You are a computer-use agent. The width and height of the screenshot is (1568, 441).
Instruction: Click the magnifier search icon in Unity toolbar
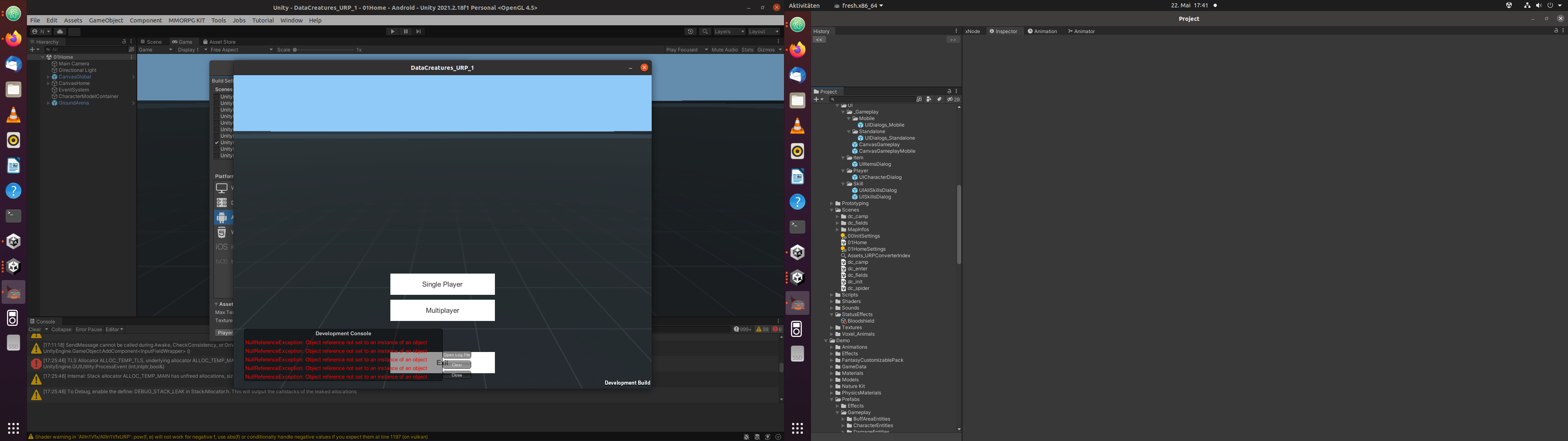click(705, 32)
